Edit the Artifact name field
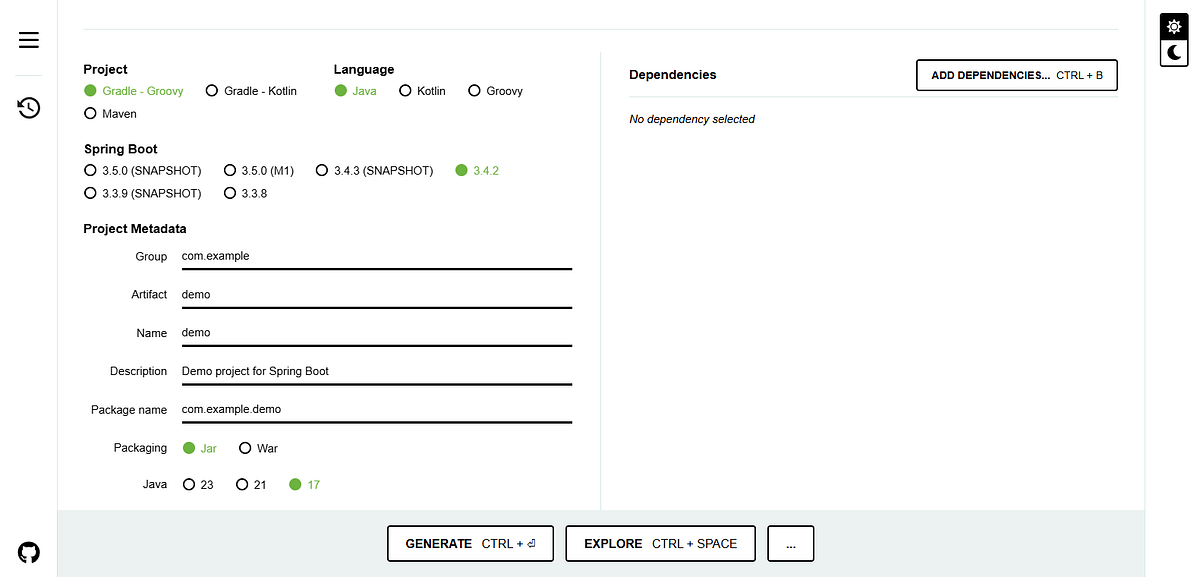Viewport: 1200px width, 577px height. (376, 294)
